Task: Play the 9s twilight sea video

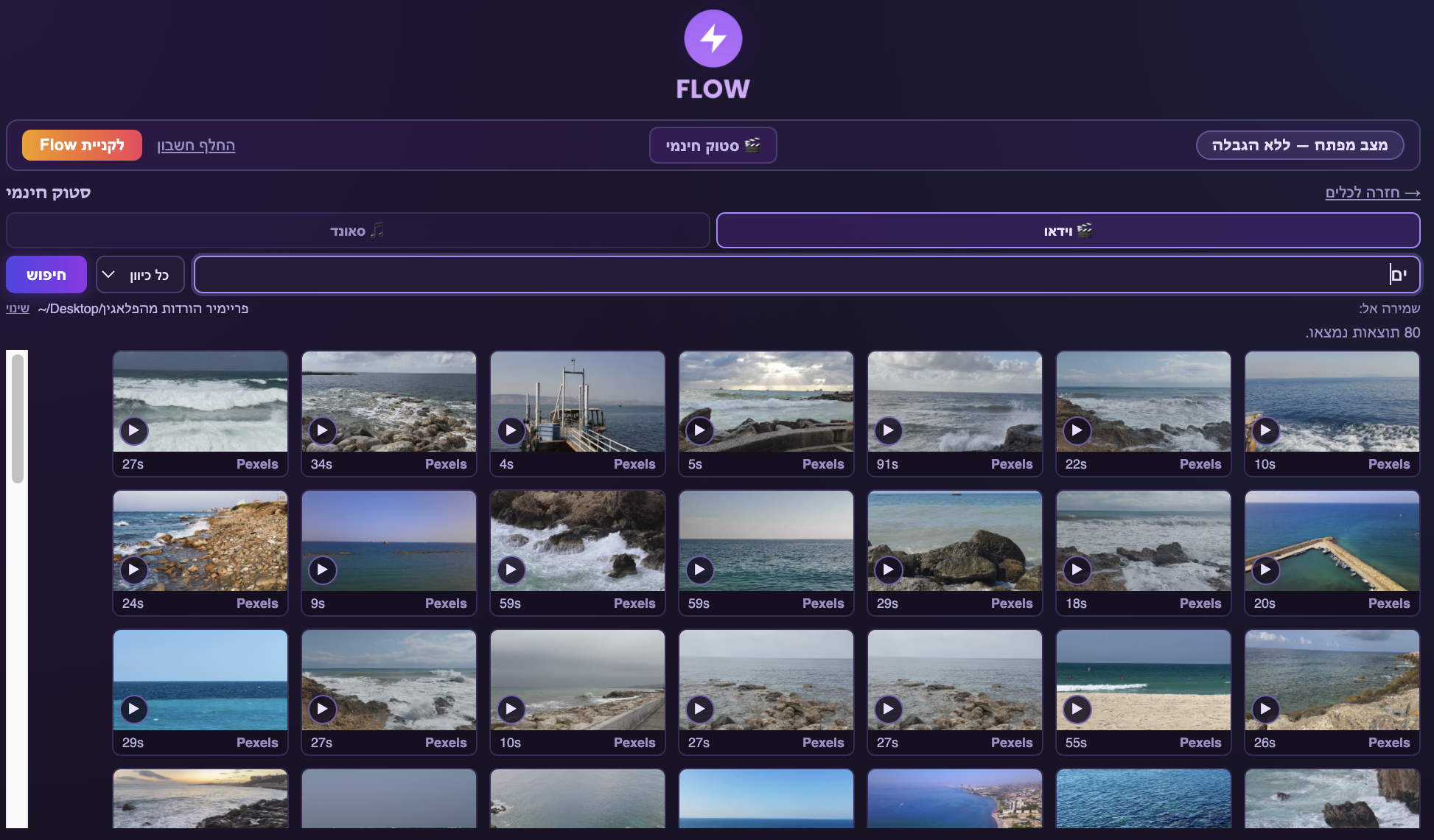Action: (322, 570)
